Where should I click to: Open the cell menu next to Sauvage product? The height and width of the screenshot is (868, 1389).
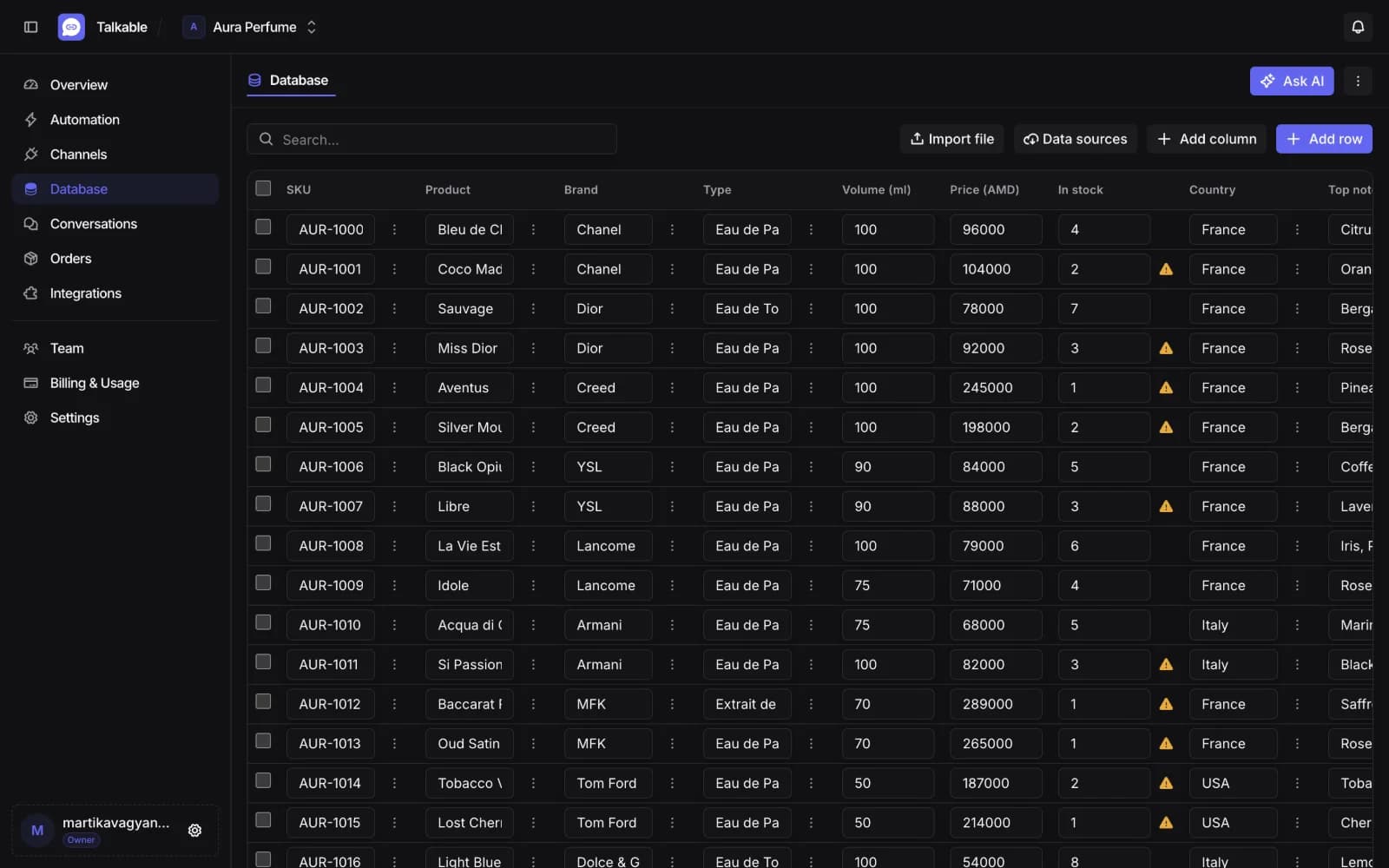(x=533, y=309)
